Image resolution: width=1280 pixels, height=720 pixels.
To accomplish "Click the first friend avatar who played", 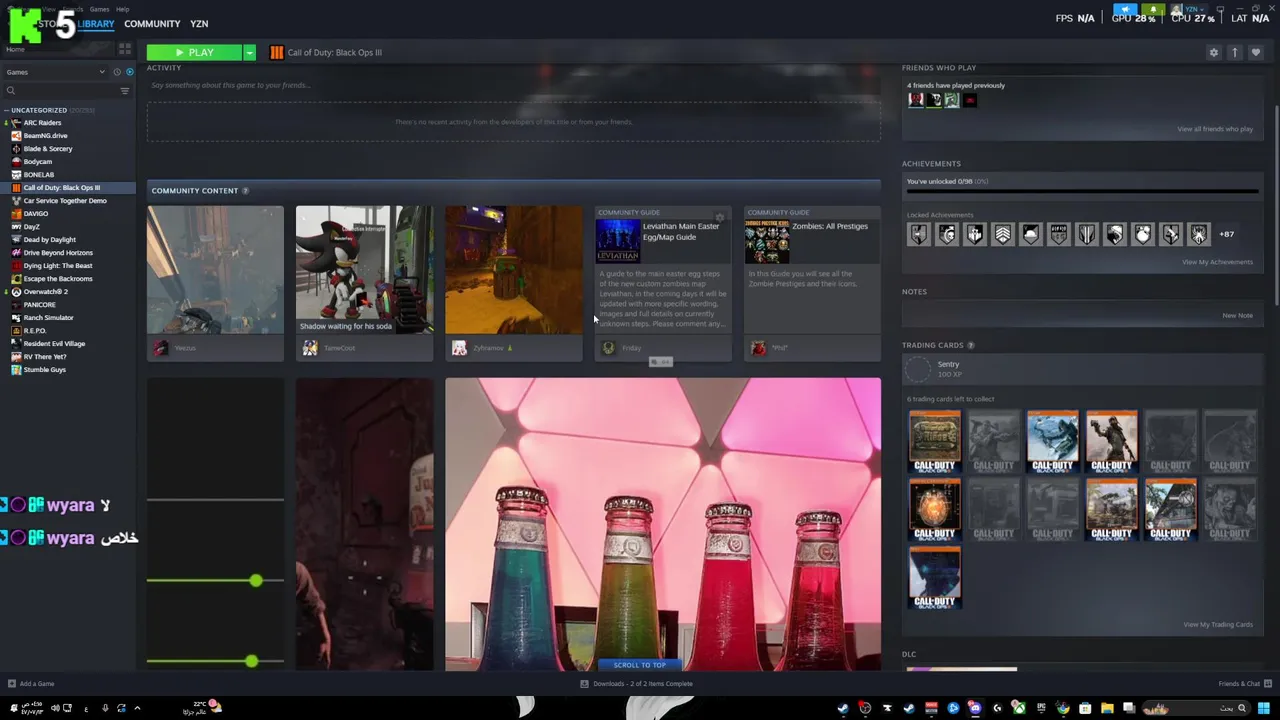I will (915, 100).
